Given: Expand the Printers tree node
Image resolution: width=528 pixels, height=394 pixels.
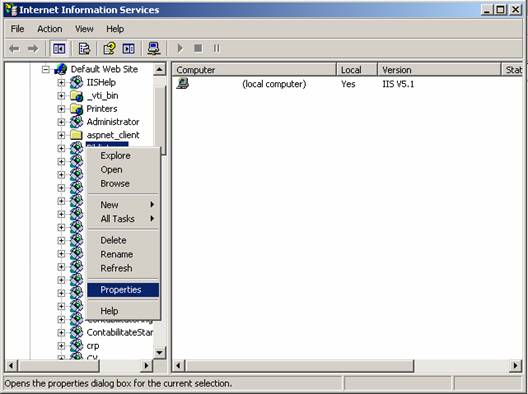Looking at the screenshot, I should coord(61,109).
